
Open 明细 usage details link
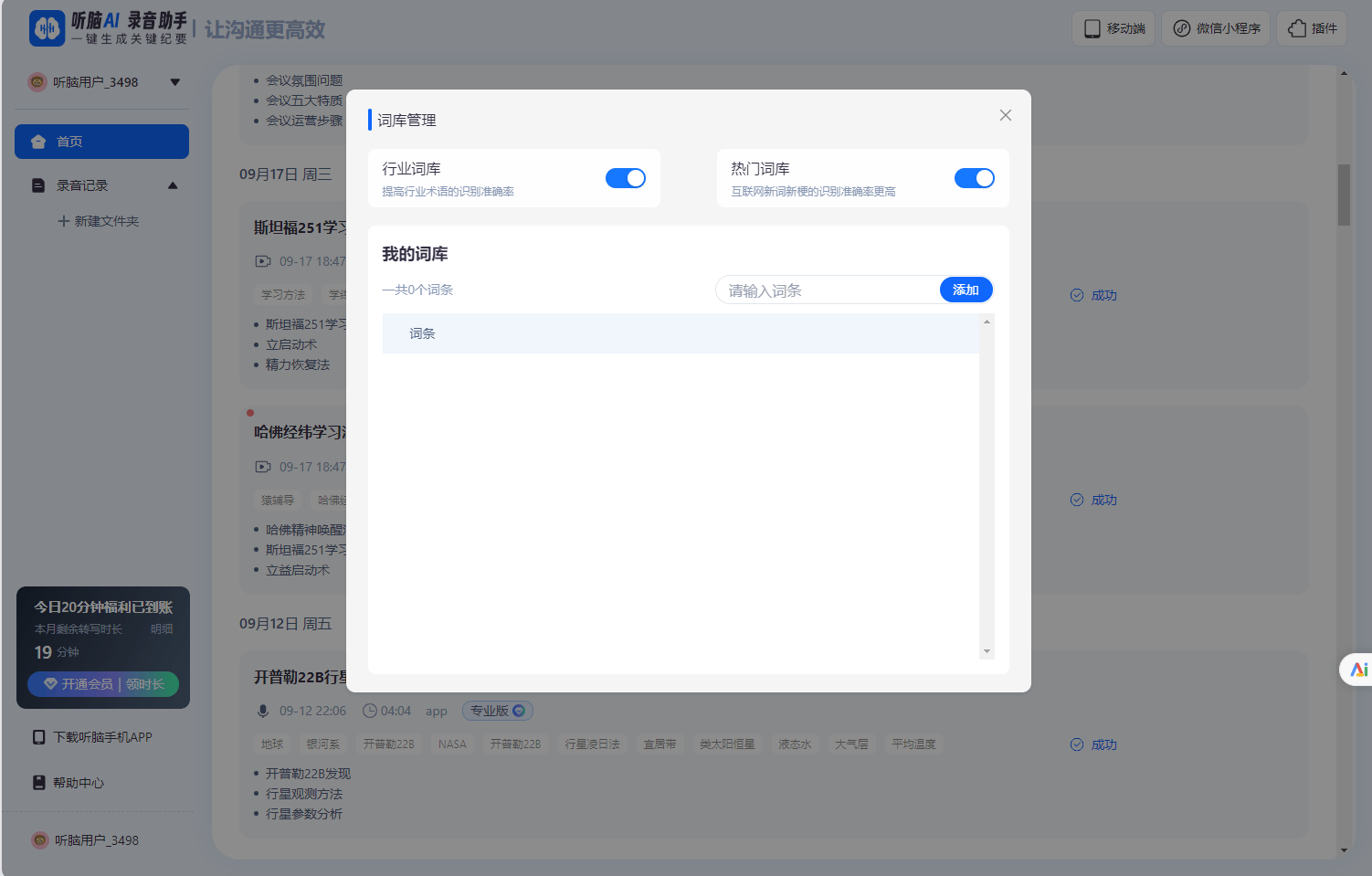tap(162, 629)
